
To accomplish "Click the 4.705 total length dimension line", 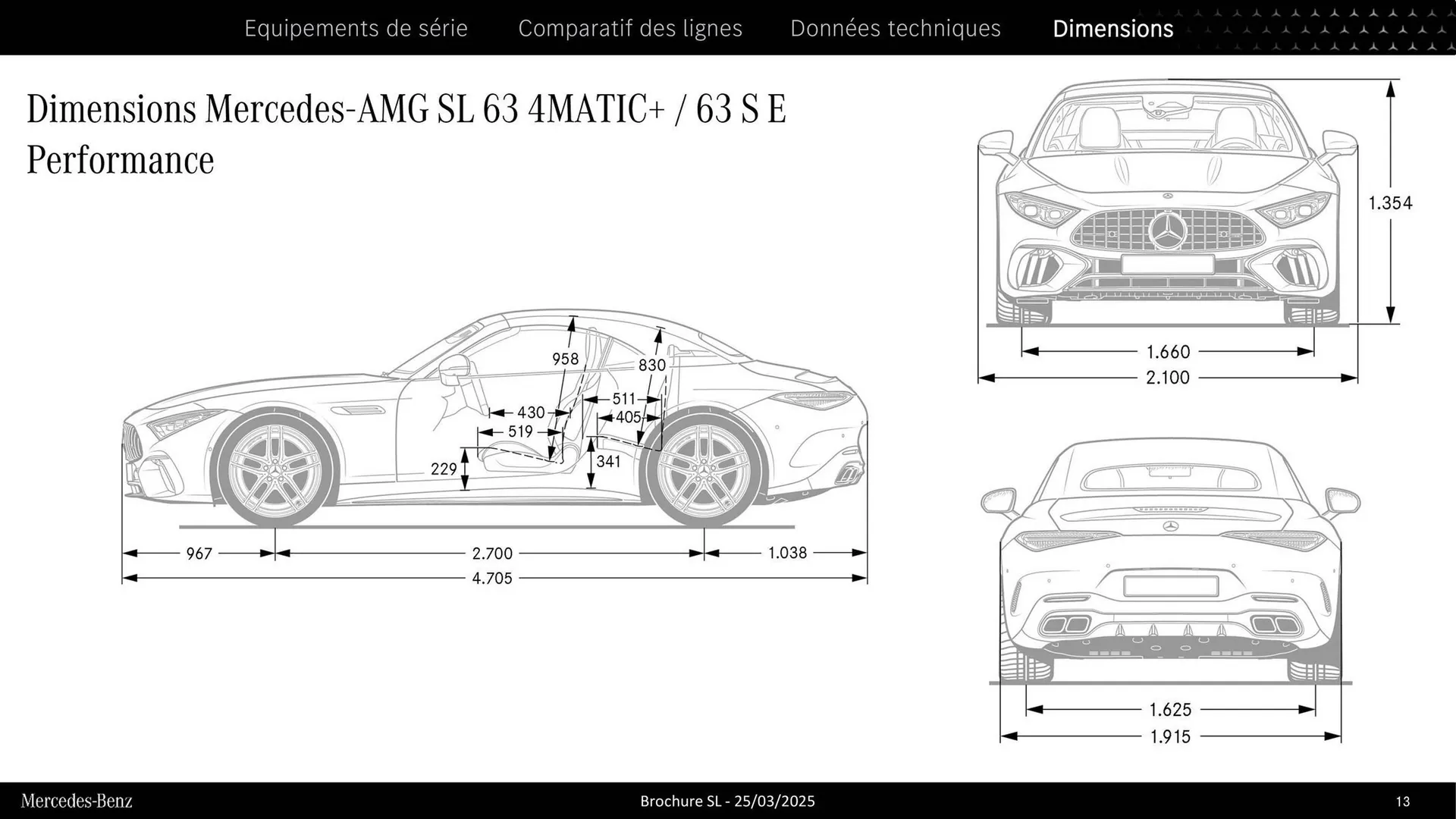I will (493, 577).
